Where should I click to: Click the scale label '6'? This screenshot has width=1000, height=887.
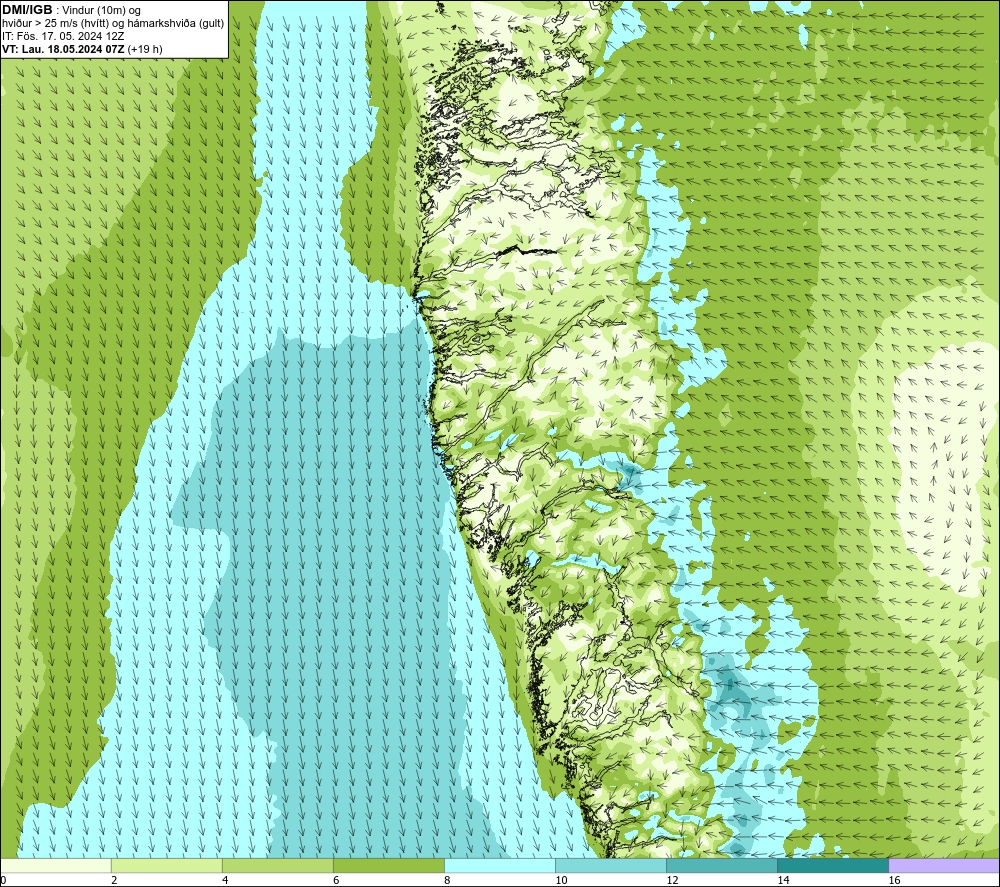[x=336, y=880]
